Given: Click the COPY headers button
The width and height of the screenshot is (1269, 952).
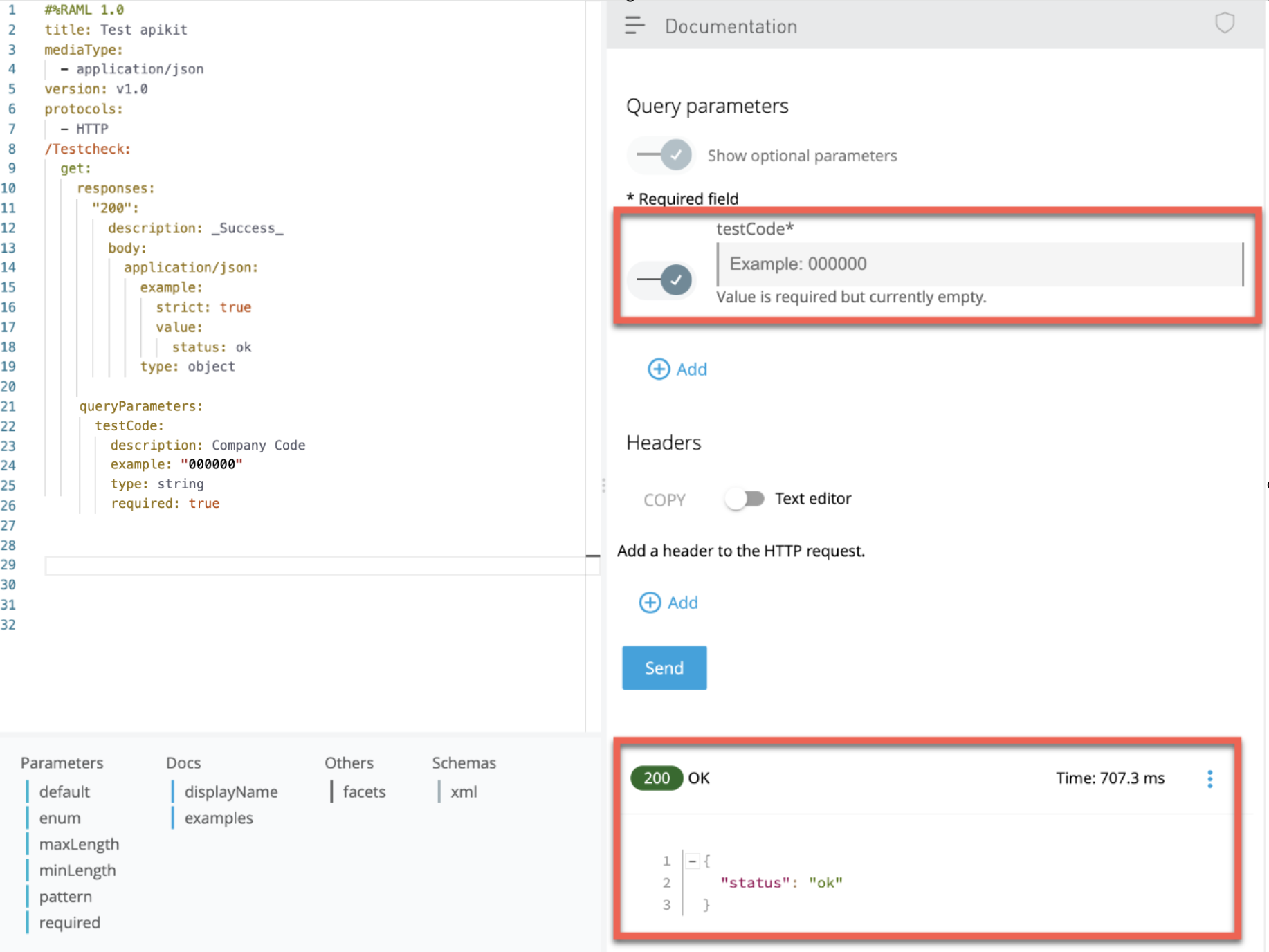Looking at the screenshot, I should (x=664, y=500).
